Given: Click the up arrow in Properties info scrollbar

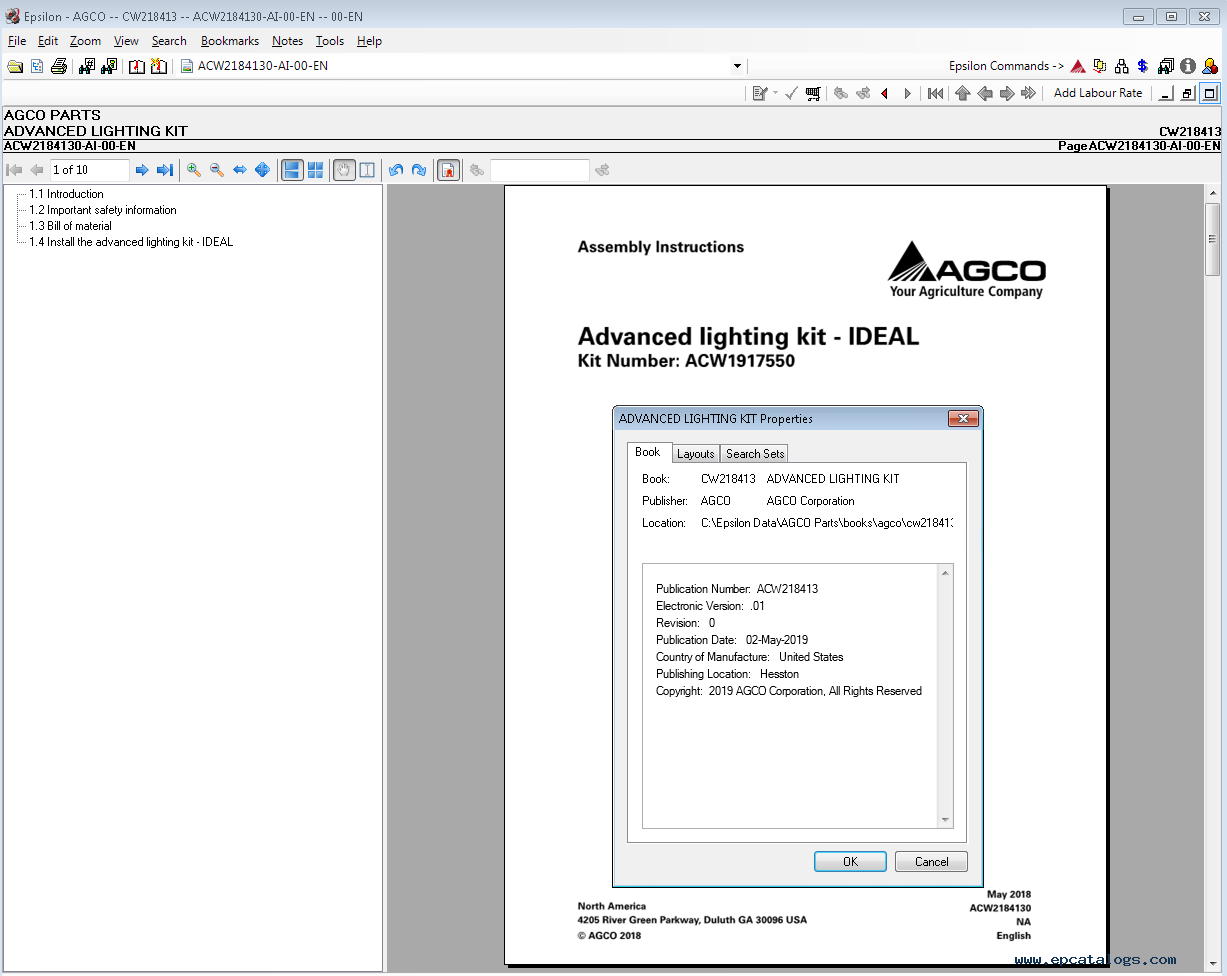Looking at the screenshot, I should [945, 573].
